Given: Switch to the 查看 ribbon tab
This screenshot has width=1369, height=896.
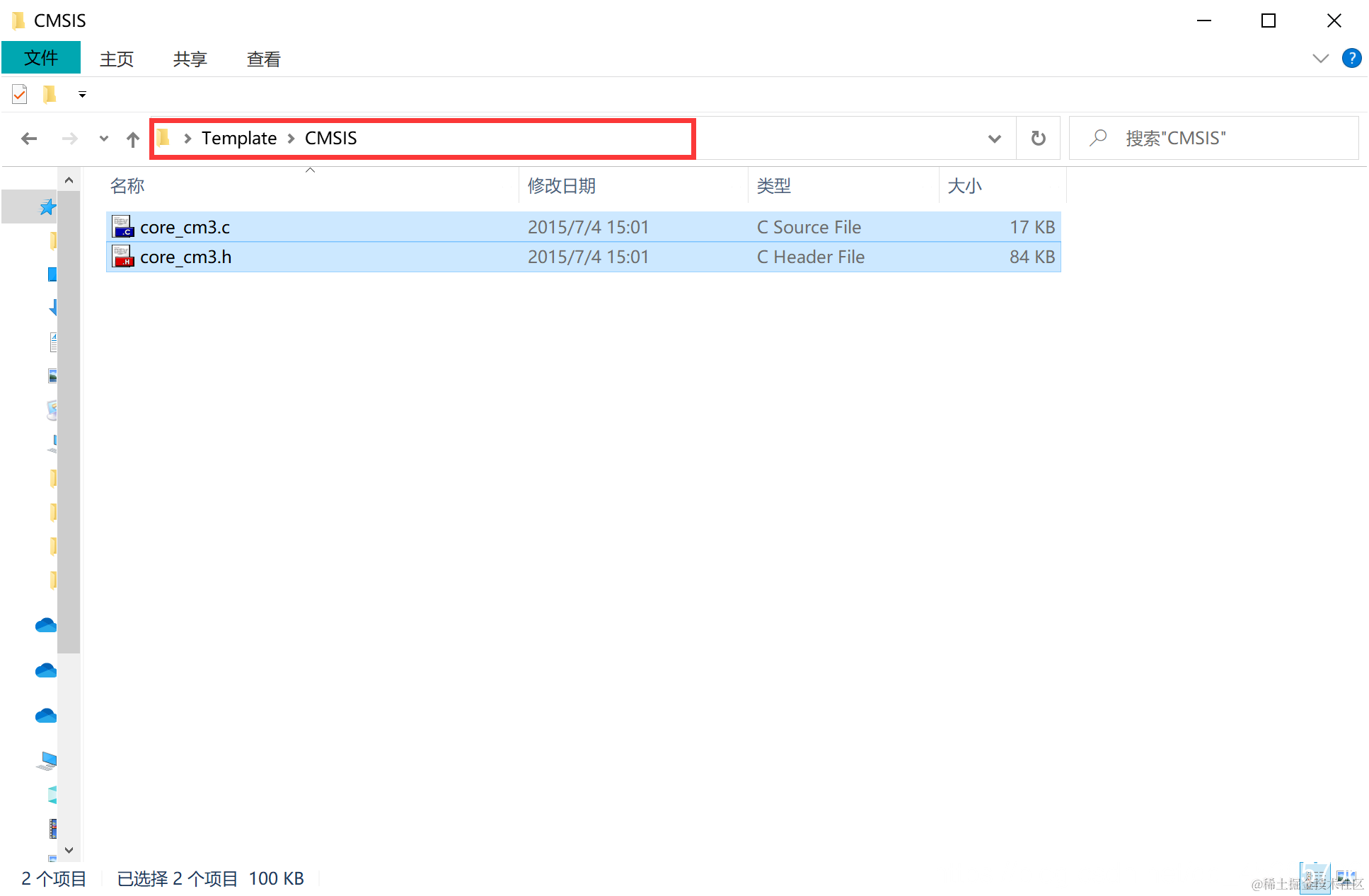Looking at the screenshot, I should [x=263, y=59].
